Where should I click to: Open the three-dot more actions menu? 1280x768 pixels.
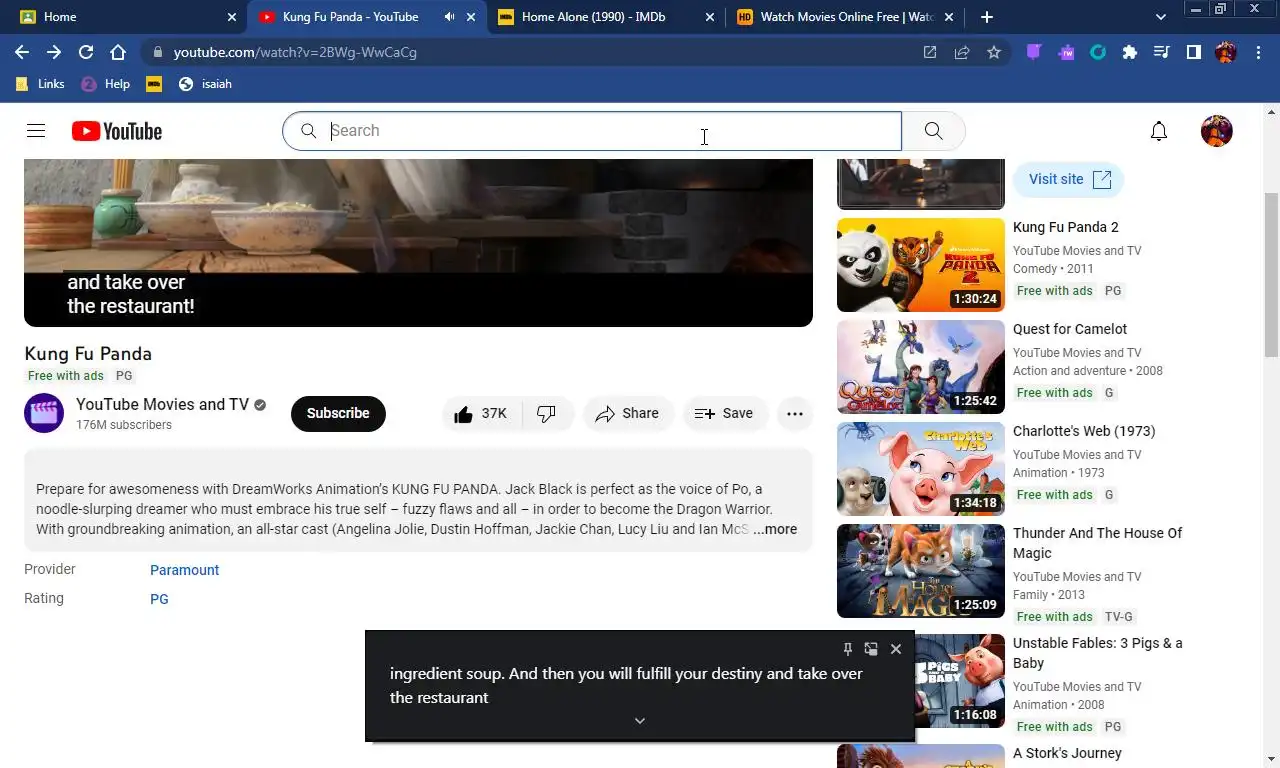pos(795,414)
